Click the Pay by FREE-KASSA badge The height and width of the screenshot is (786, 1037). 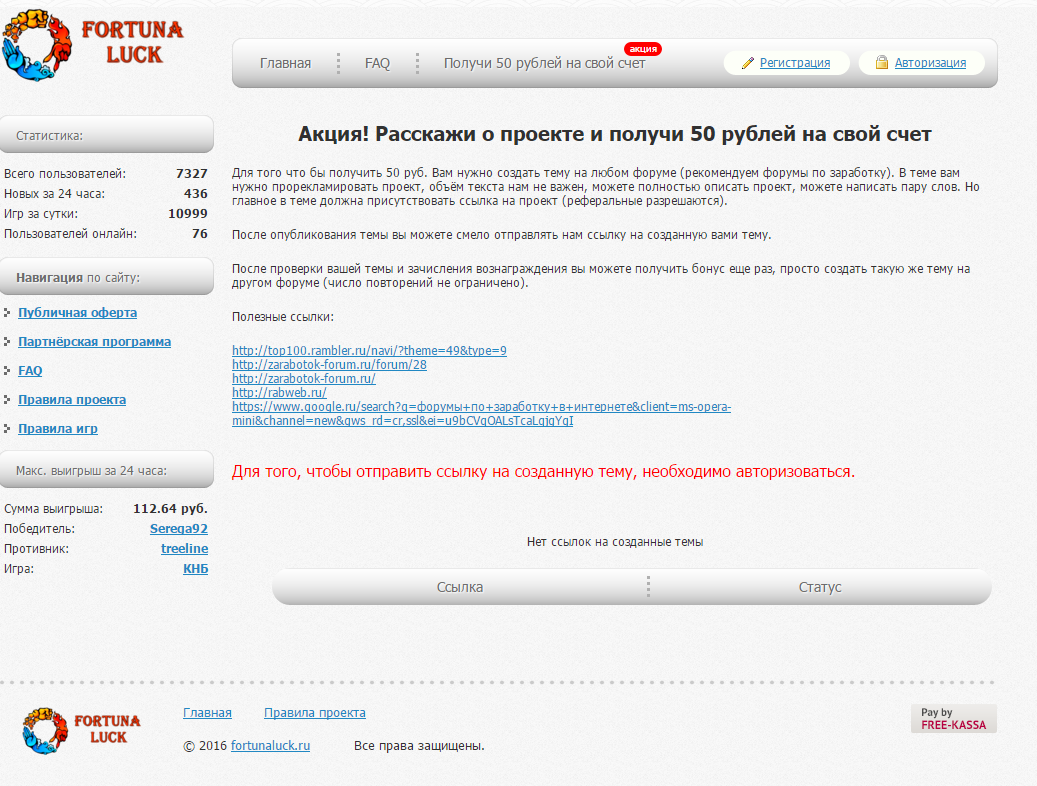tap(953, 719)
